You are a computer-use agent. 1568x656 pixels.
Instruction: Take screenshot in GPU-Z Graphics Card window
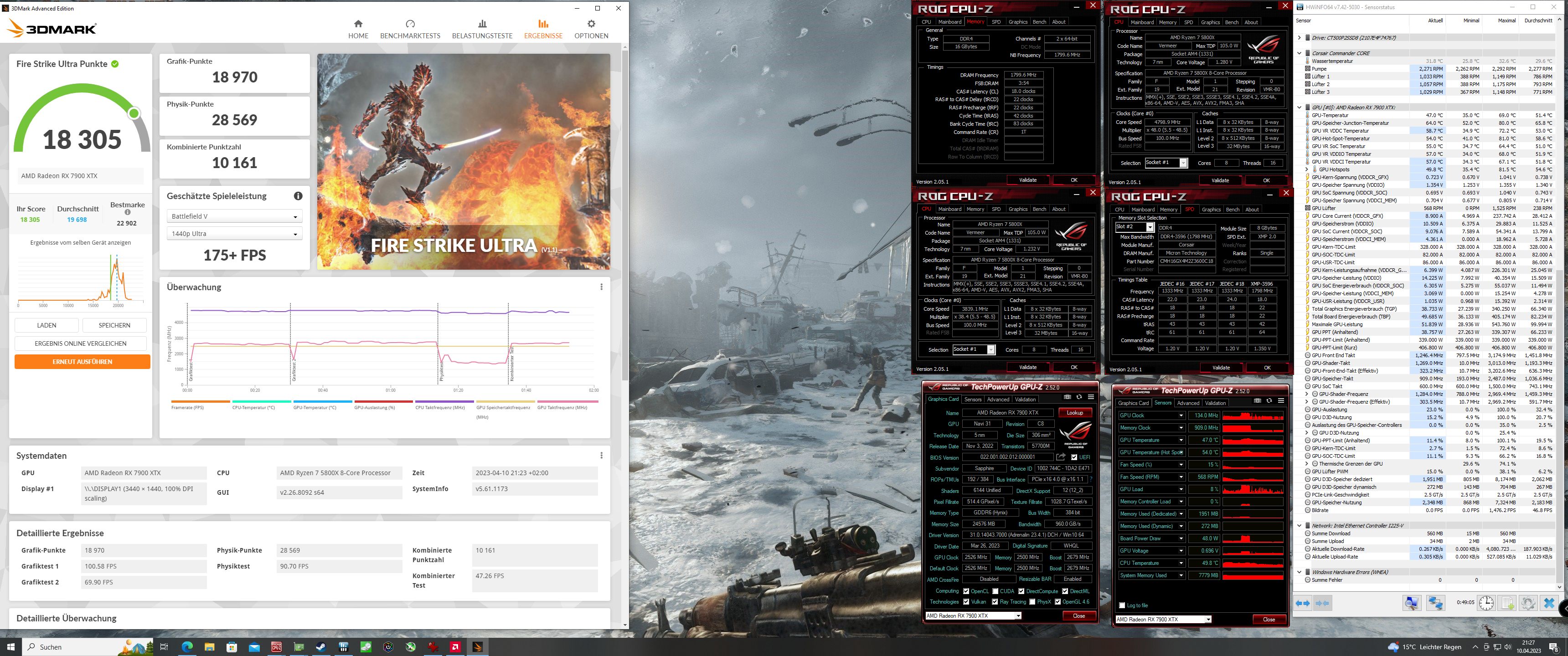(x=1067, y=397)
